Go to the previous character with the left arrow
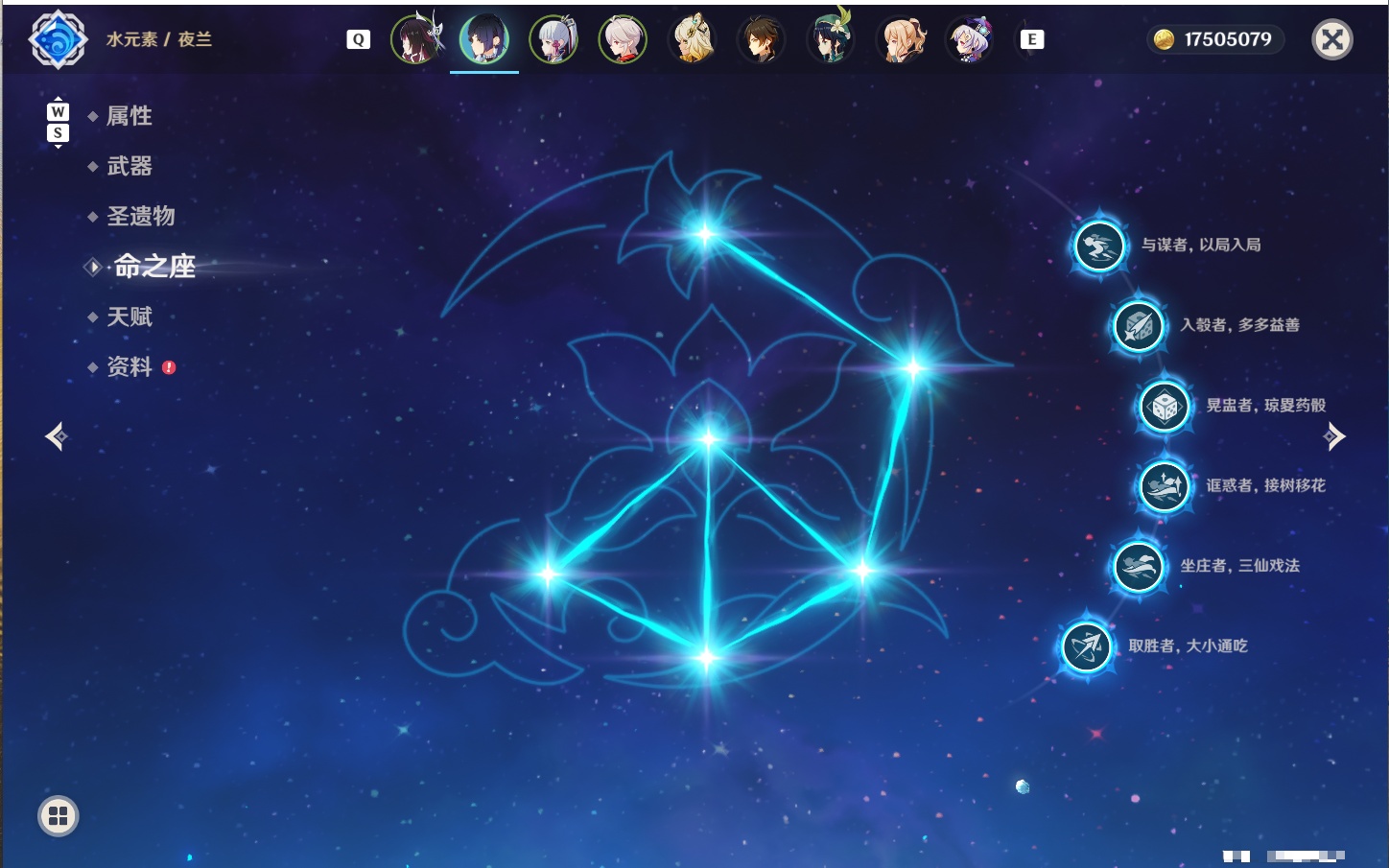 tap(57, 436)
